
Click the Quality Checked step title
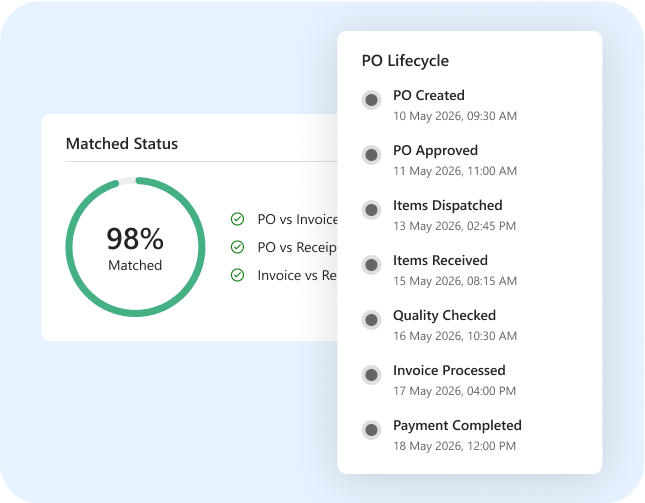tap(444, 316)
